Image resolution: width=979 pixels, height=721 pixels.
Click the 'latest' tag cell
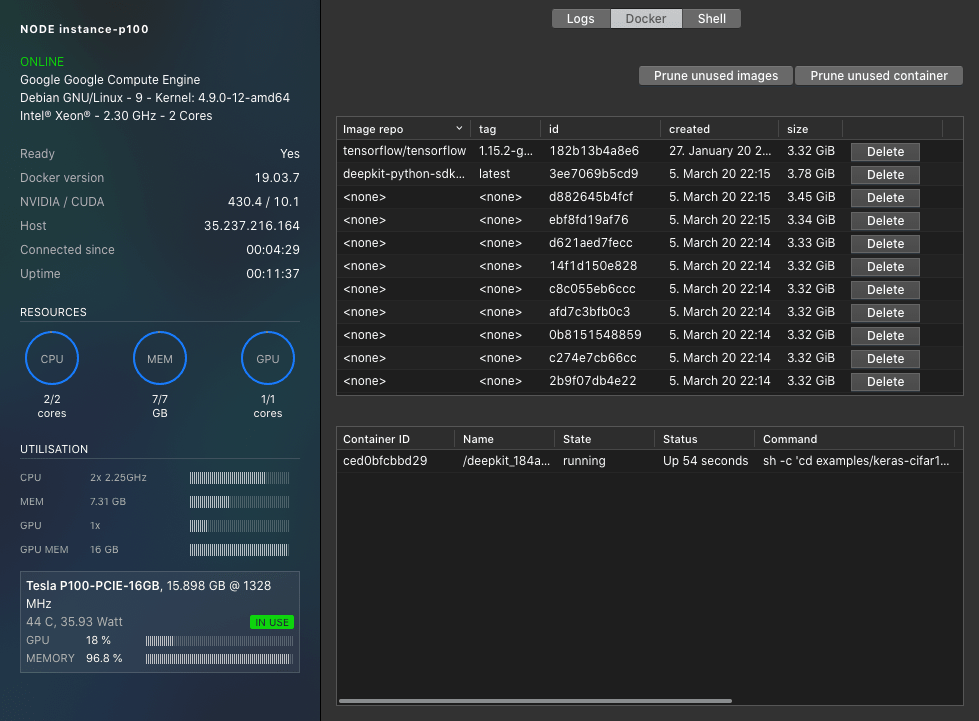[494, 174]
